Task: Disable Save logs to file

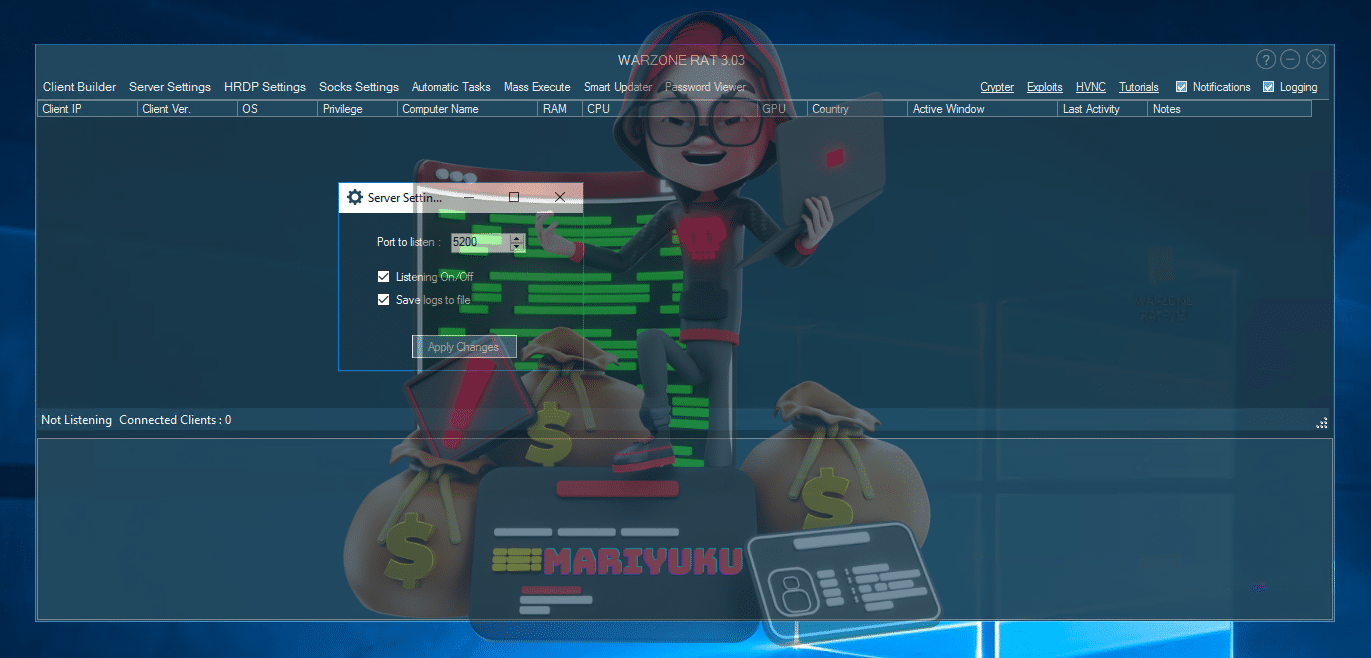Action: tap(383, 300)
